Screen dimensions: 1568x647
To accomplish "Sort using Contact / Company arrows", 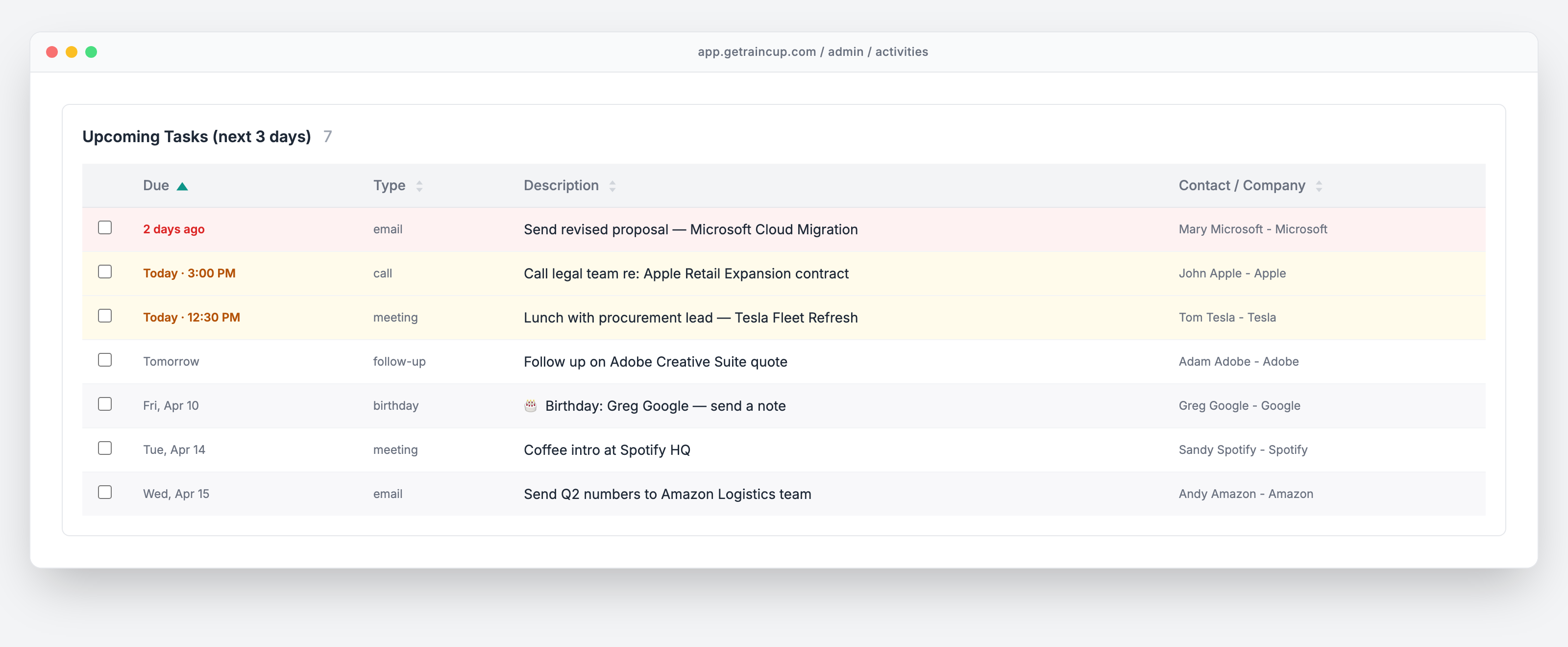I will tap(1319, 186).
